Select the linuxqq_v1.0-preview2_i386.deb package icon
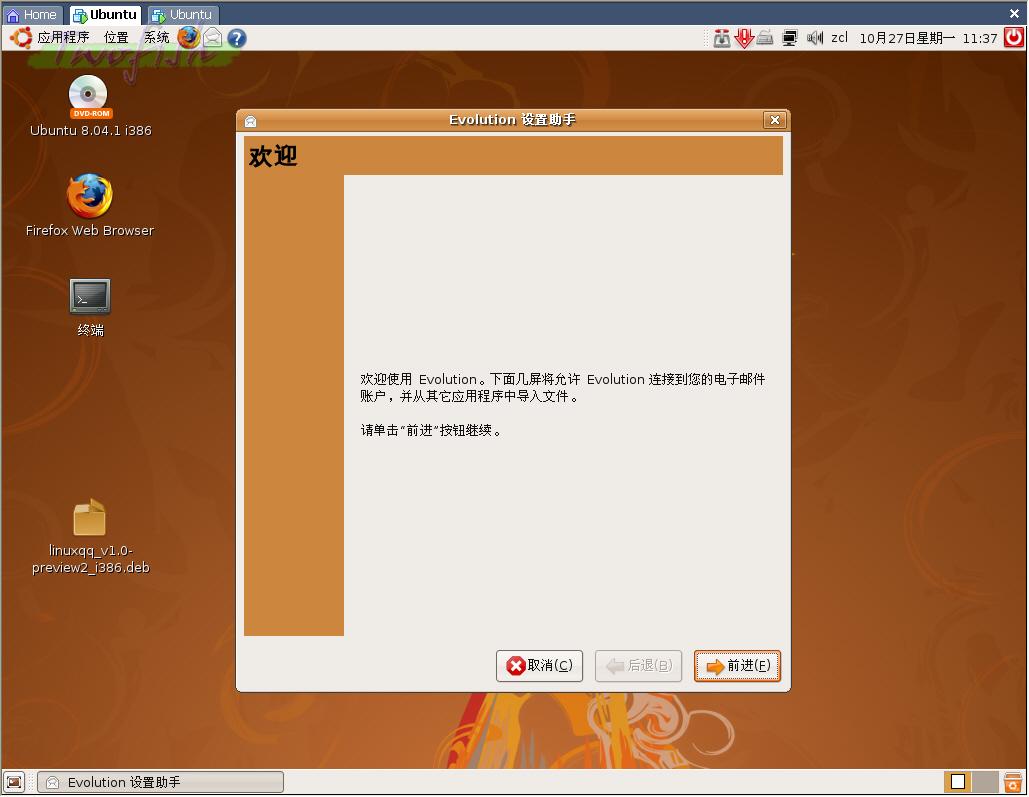 tap(90, 536)
